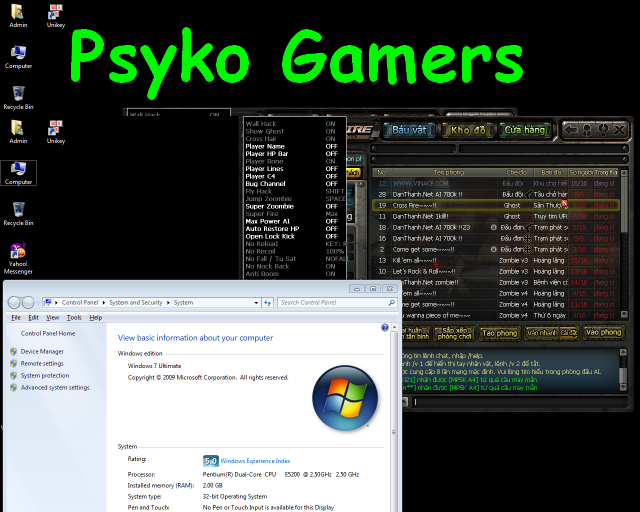Screen dimensions: 640x512
Task: Click the CrossFire chat log scrollbar
Action: 623,370
